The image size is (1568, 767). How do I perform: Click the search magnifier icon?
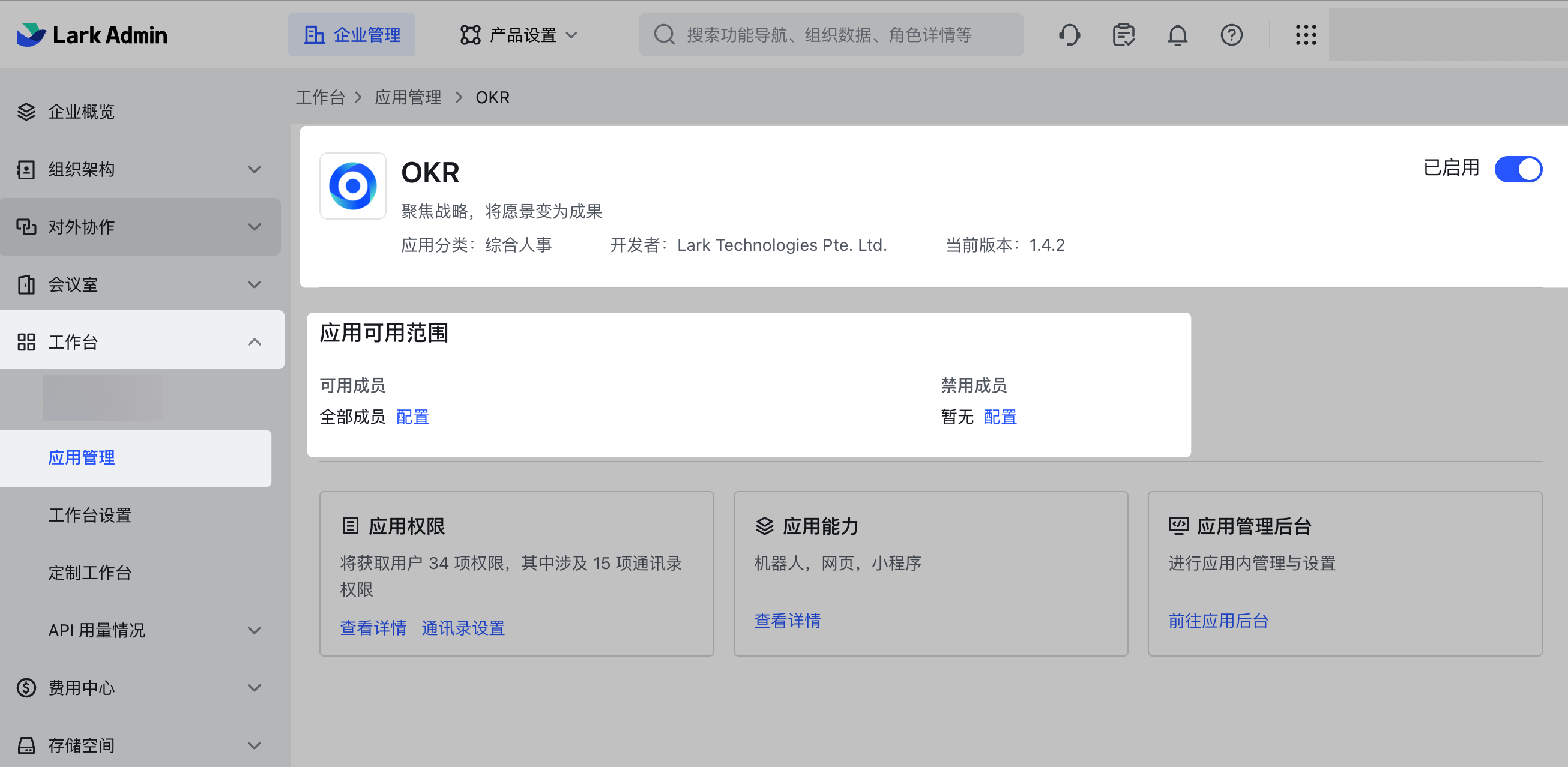point(663,35)
